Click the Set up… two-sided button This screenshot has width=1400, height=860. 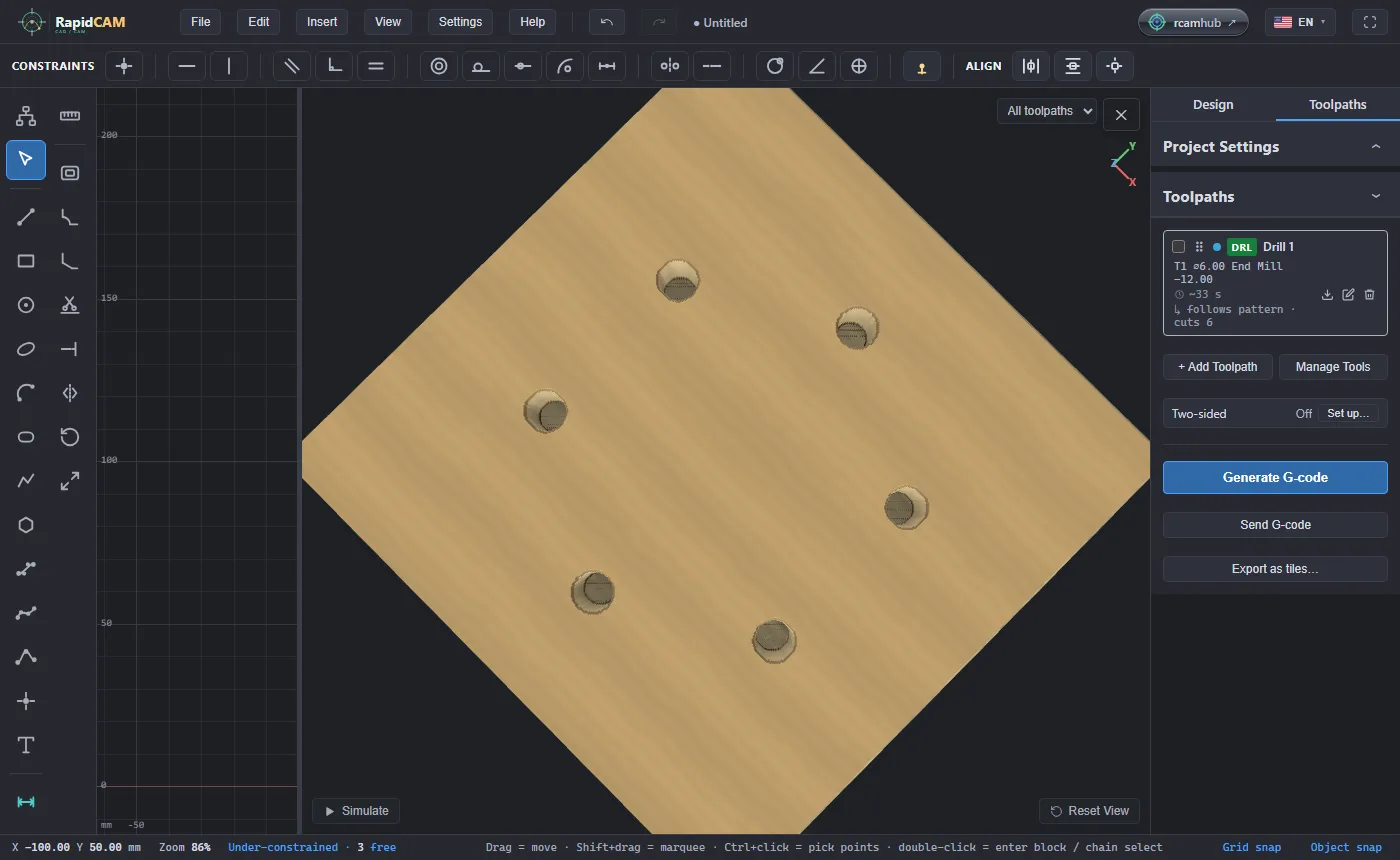click(1348, 414)
